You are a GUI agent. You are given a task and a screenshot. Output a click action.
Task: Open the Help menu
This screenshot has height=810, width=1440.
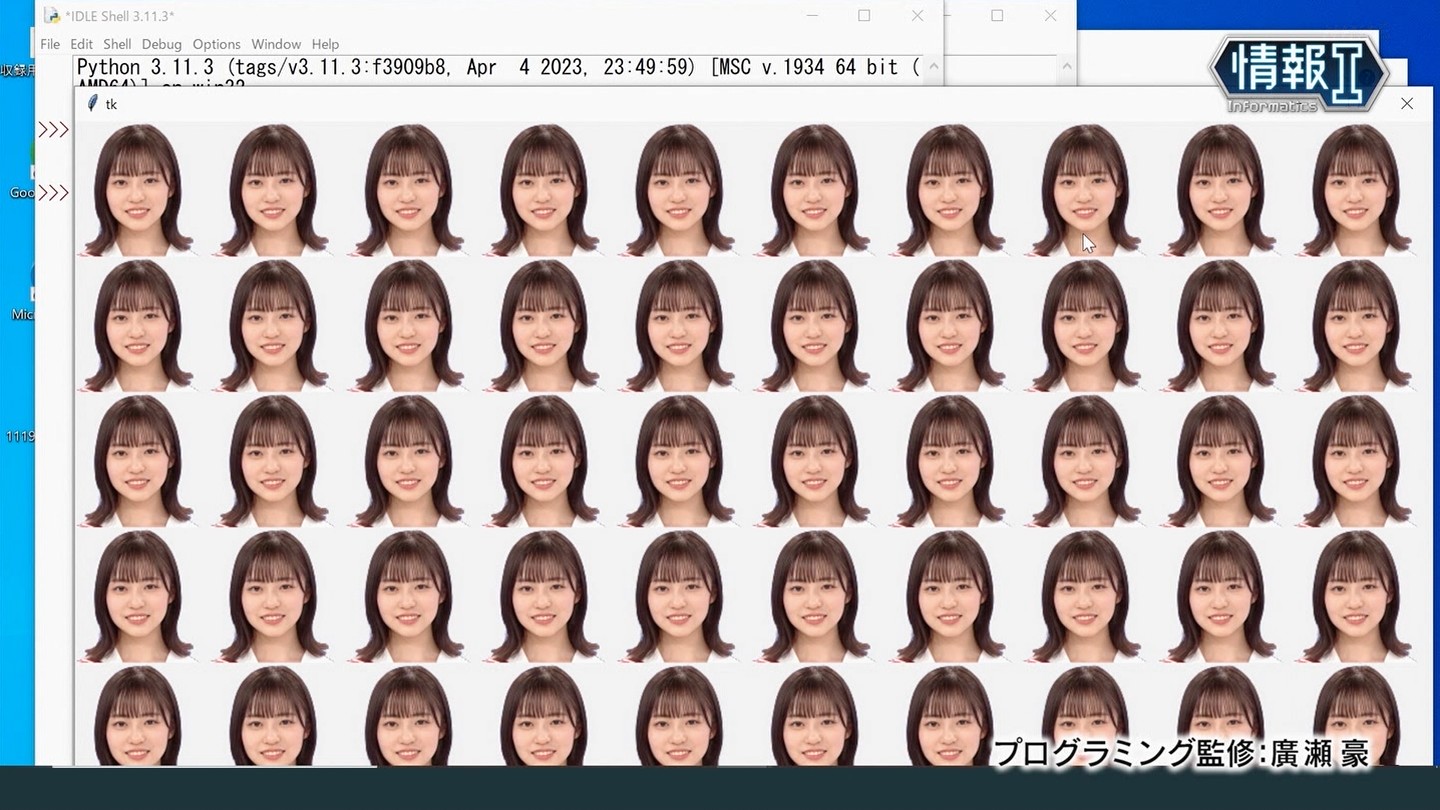tap(325, 44)
